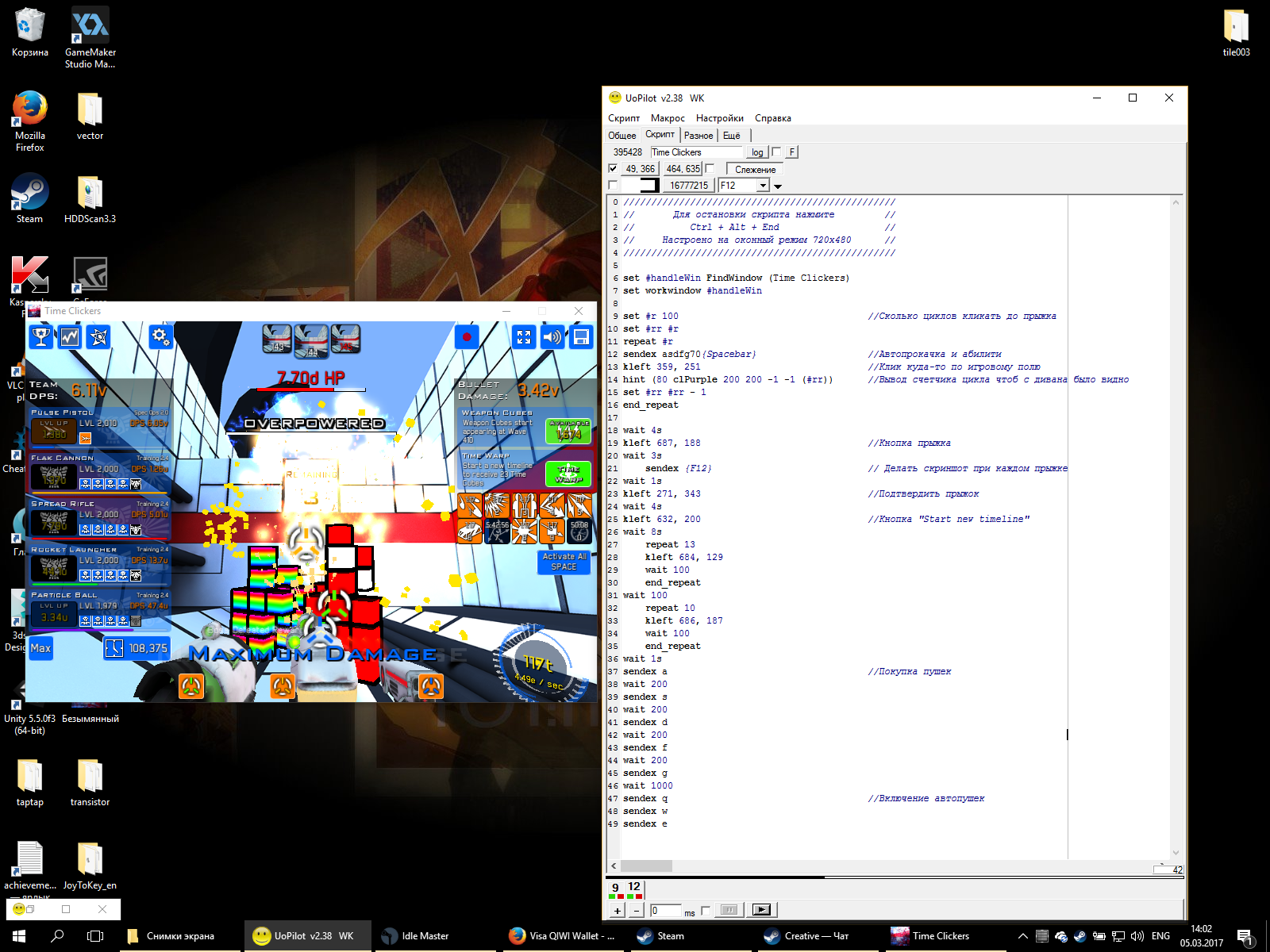Toggle fullscreen mode in Time Clickers

point(524,337)
